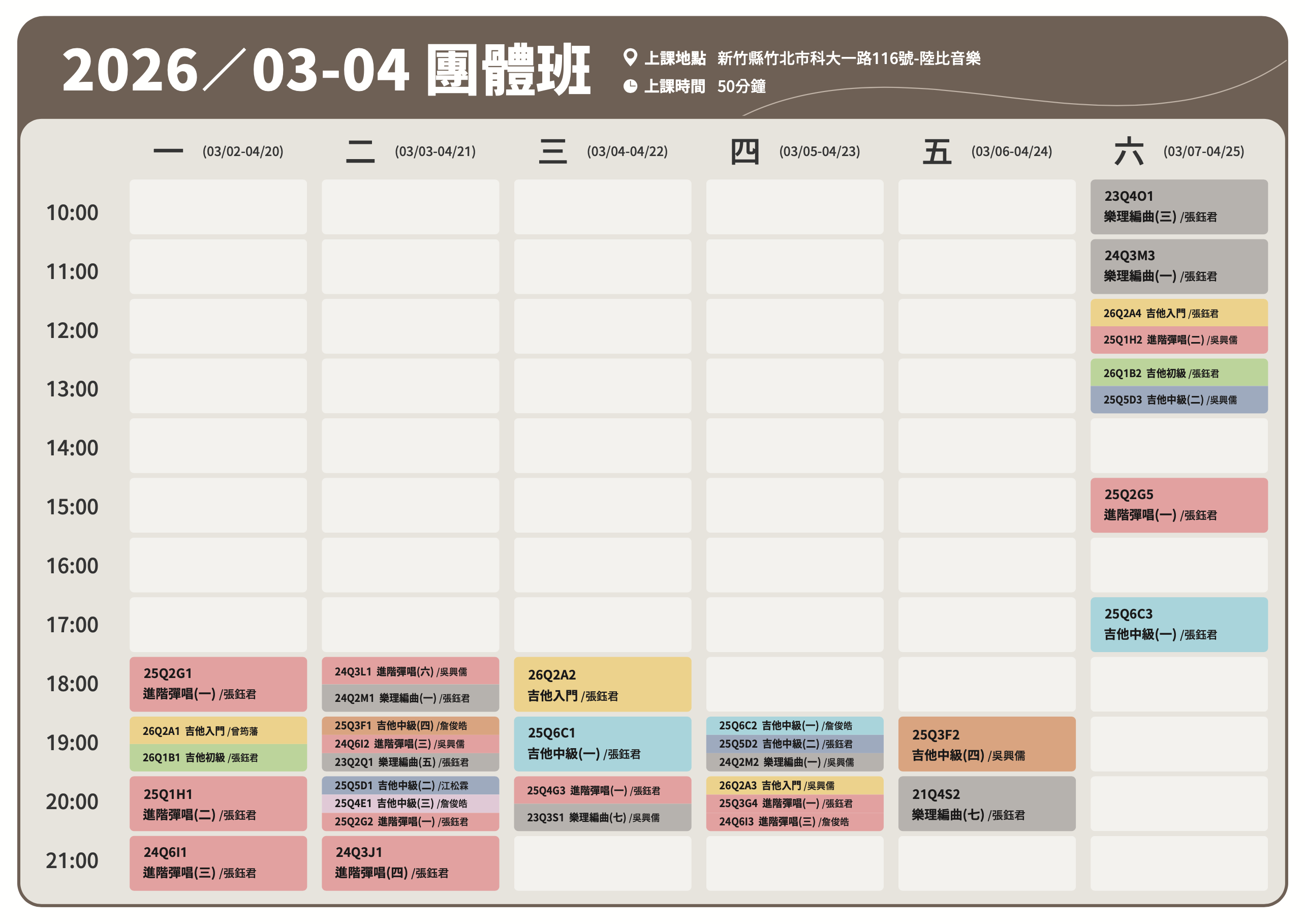Click the location pin icon
Image resolution: width=1305 pixels, height=924 pixels.
[x=629, y=57]
